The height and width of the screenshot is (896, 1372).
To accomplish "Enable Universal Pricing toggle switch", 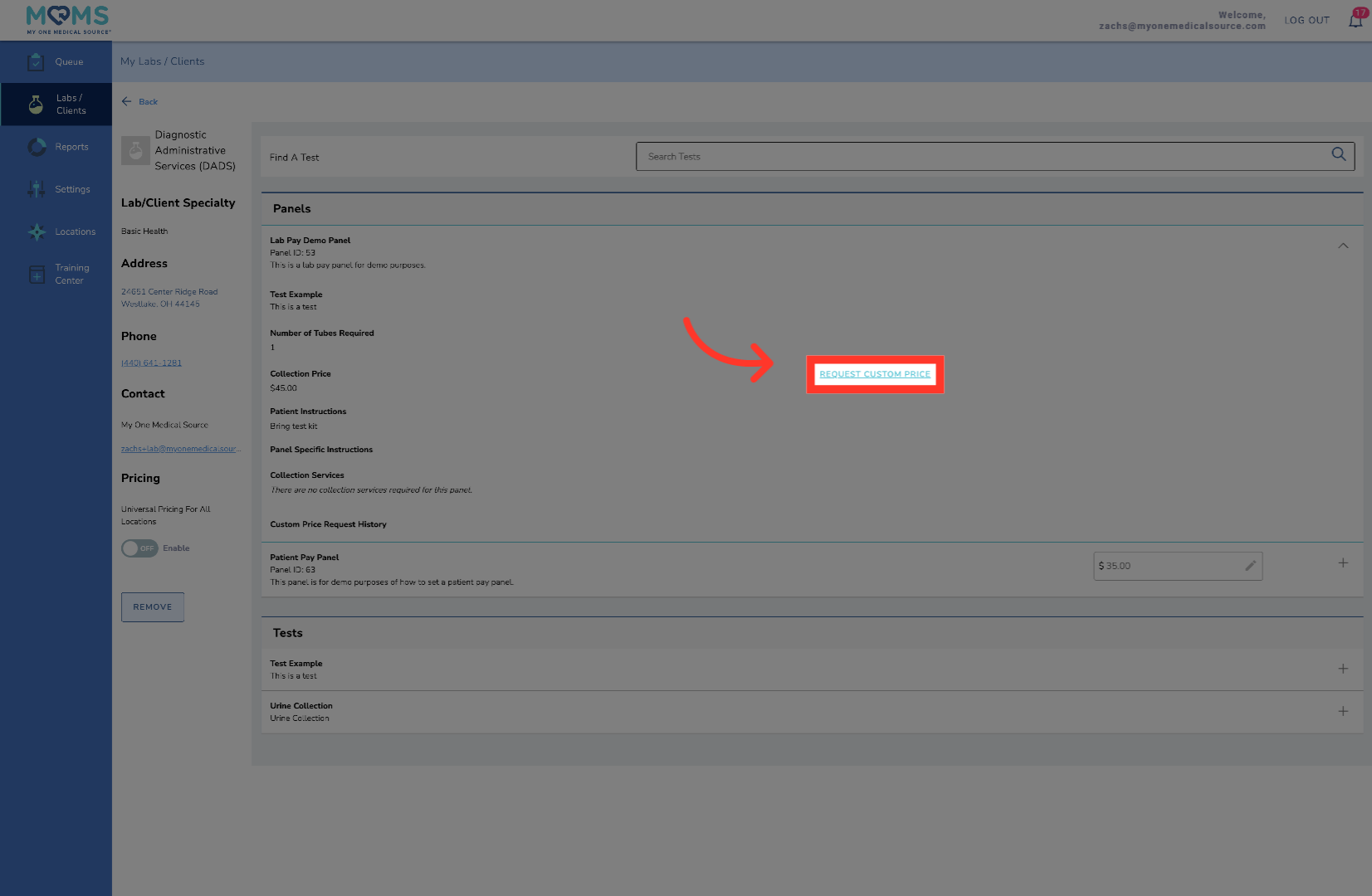I will click(139, 548).
